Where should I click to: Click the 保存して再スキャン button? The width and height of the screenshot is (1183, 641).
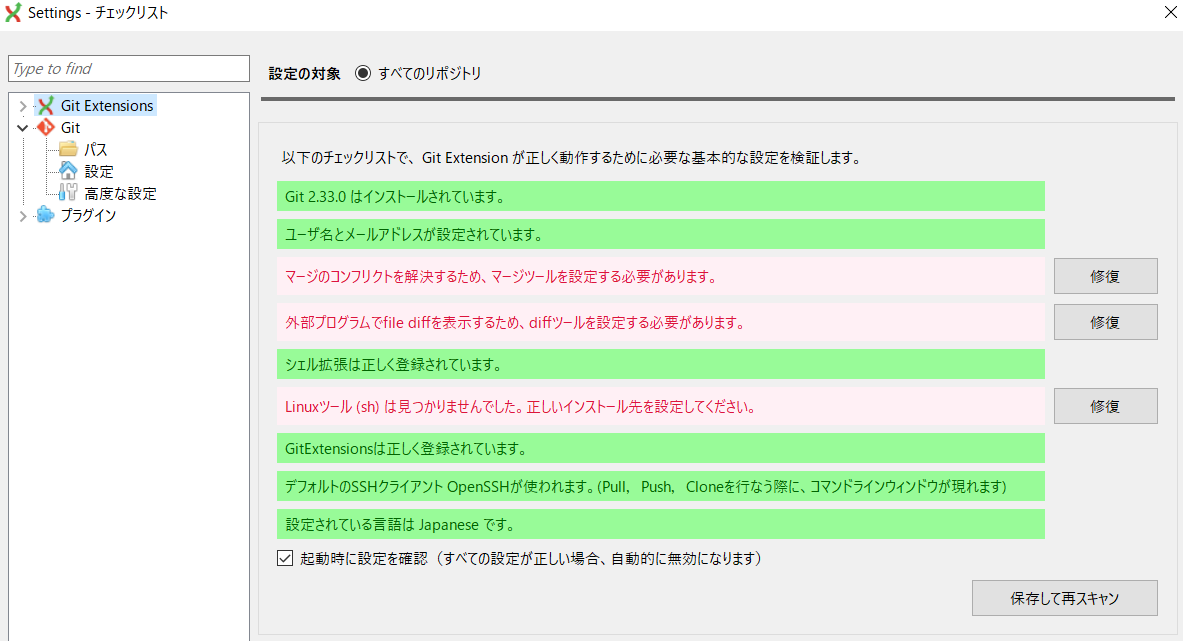(x=1064, y=599)
